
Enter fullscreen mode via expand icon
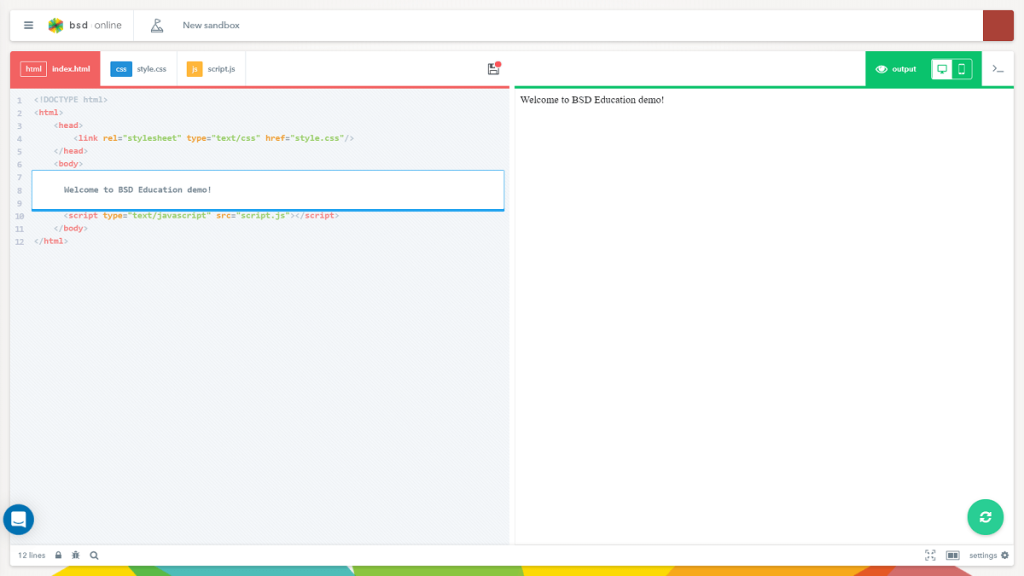pos(930,555)
